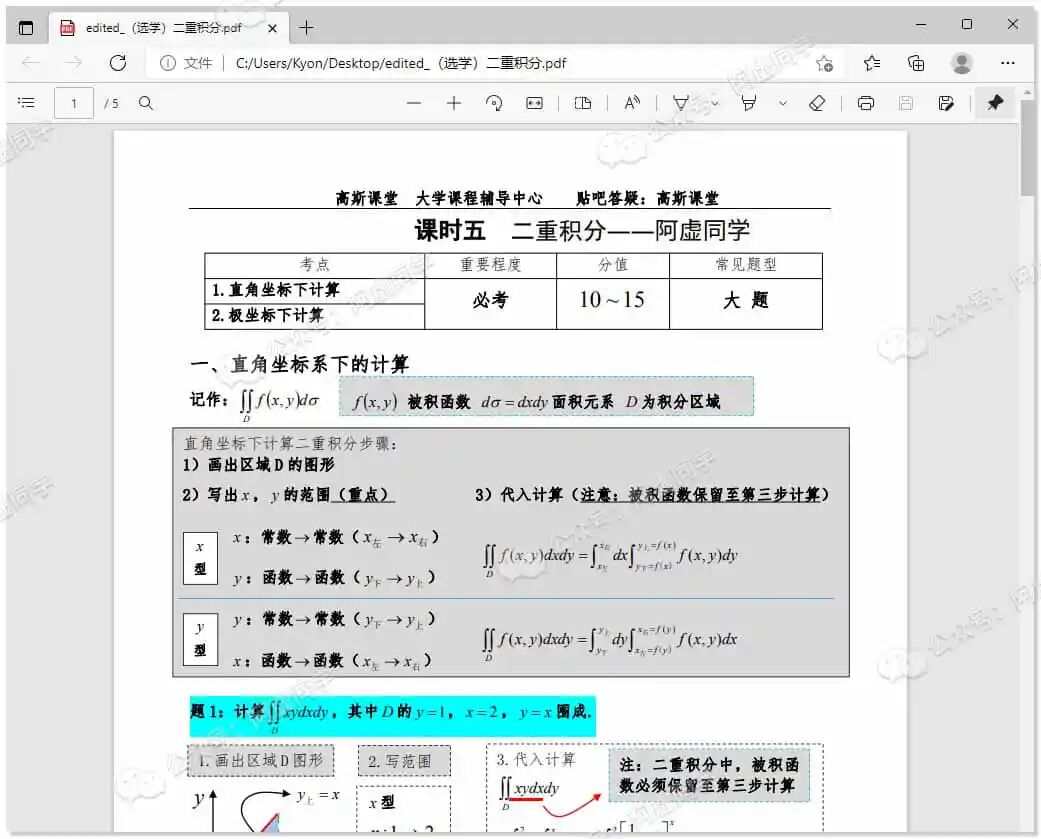Maximize the browser window
The height and width of the screenshot is (839, 1041).
[967, 25]
